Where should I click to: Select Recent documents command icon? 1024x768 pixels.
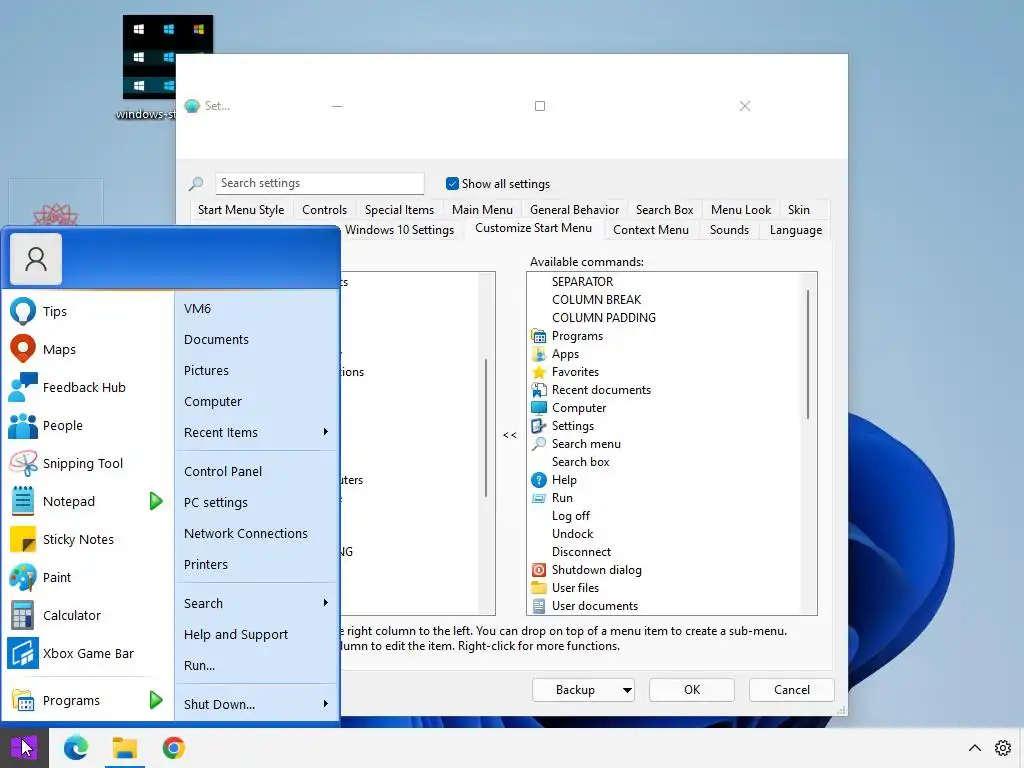[x=539, y=390]
